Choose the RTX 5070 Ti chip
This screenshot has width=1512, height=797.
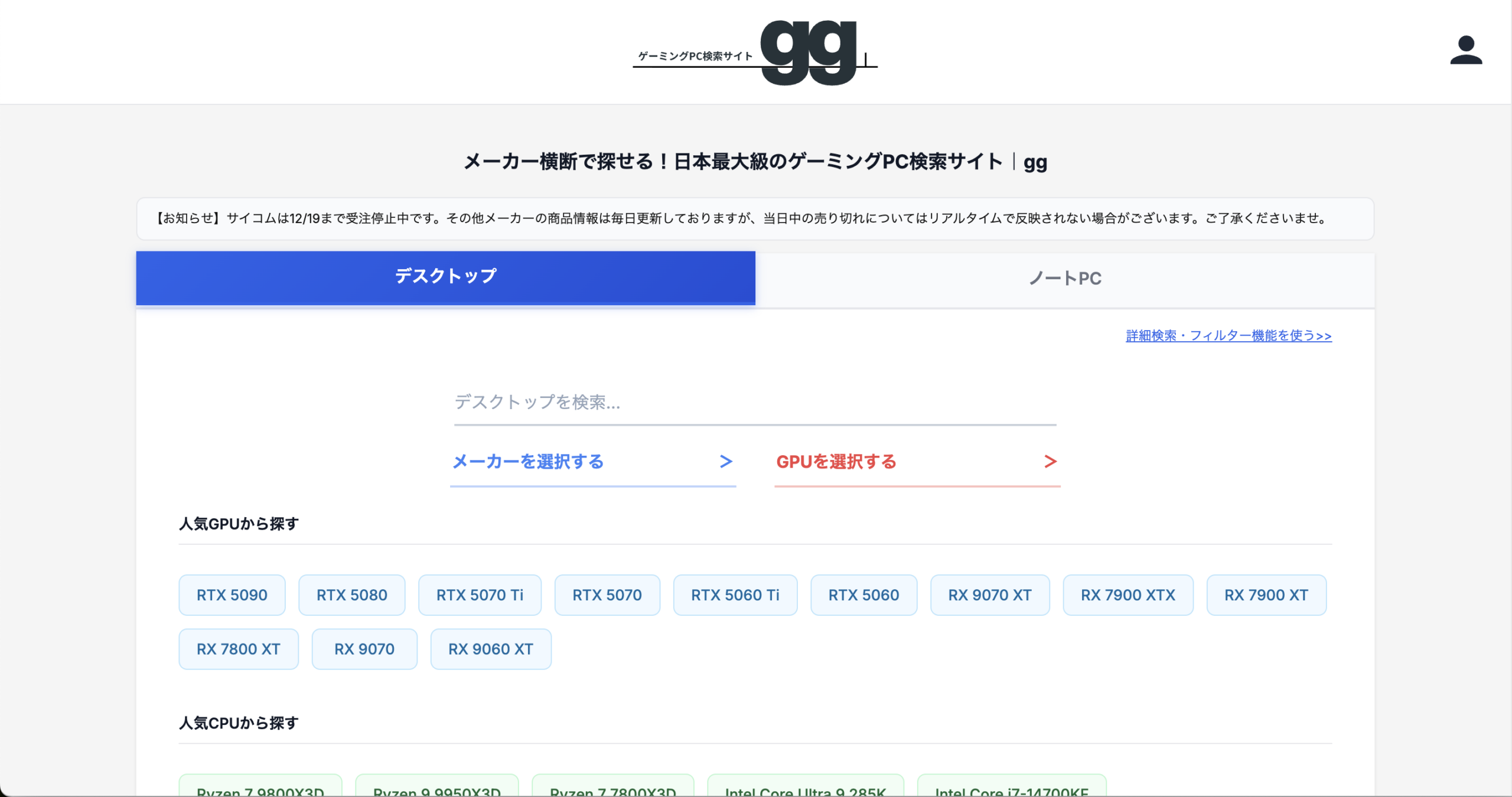click(480, 595)
